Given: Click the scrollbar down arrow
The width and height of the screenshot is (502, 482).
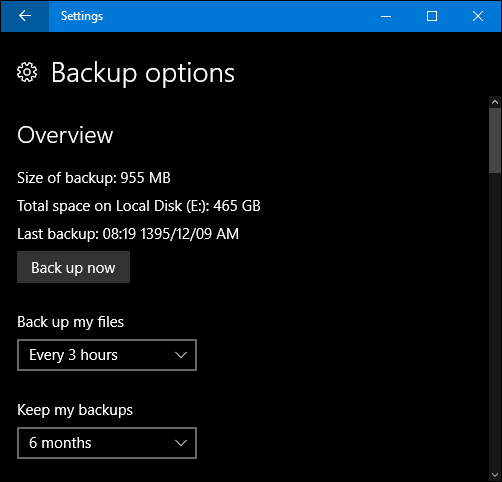Looking at the screenshot, I should (x=495, y=475).
